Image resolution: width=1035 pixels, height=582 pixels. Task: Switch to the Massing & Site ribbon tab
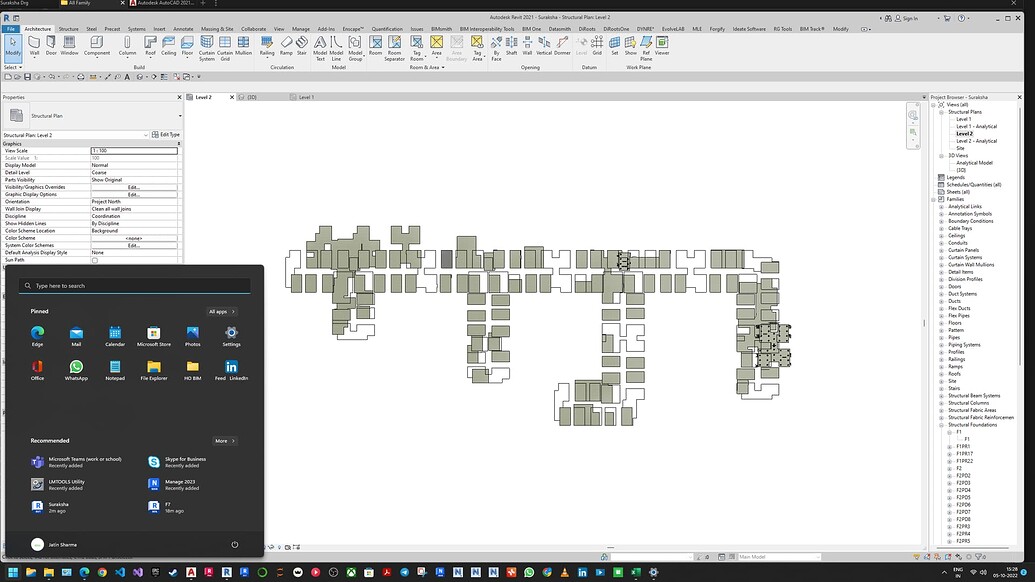tap(215, 29)
